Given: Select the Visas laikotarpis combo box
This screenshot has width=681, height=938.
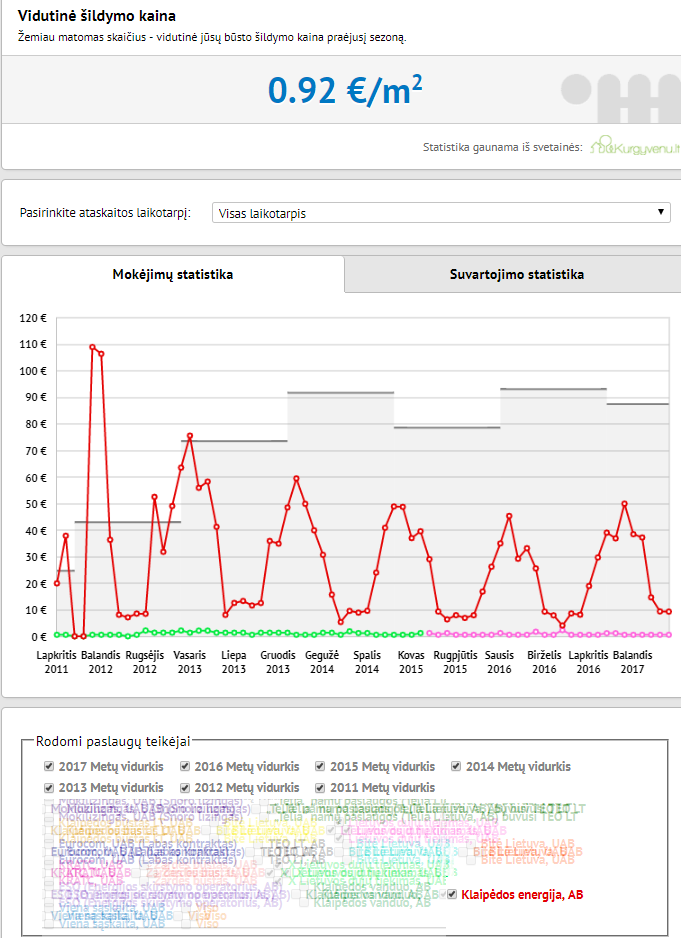Looking at the screenshot, I should point(441,213).
